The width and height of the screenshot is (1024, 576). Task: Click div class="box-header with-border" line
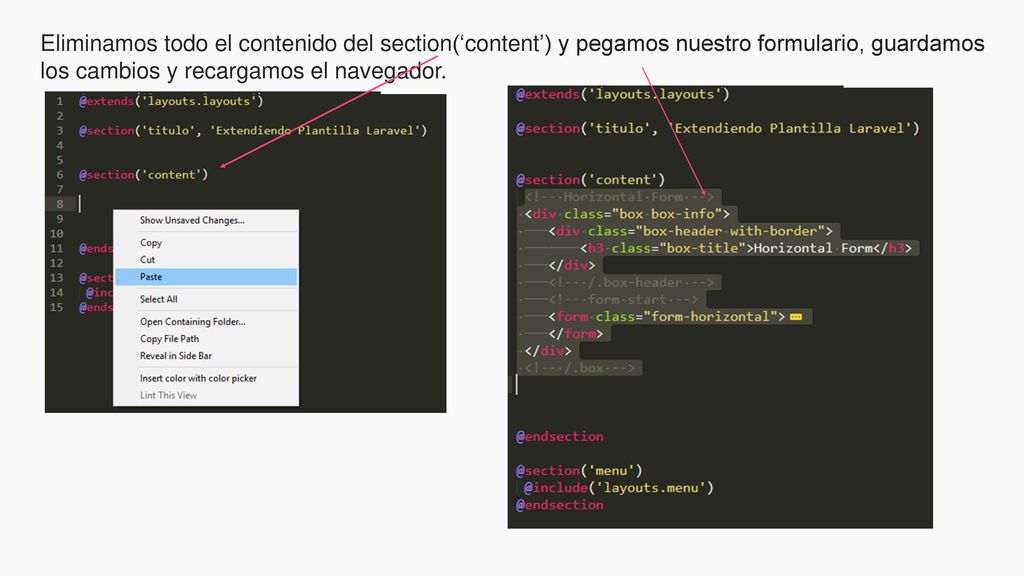tap(690, 231)
